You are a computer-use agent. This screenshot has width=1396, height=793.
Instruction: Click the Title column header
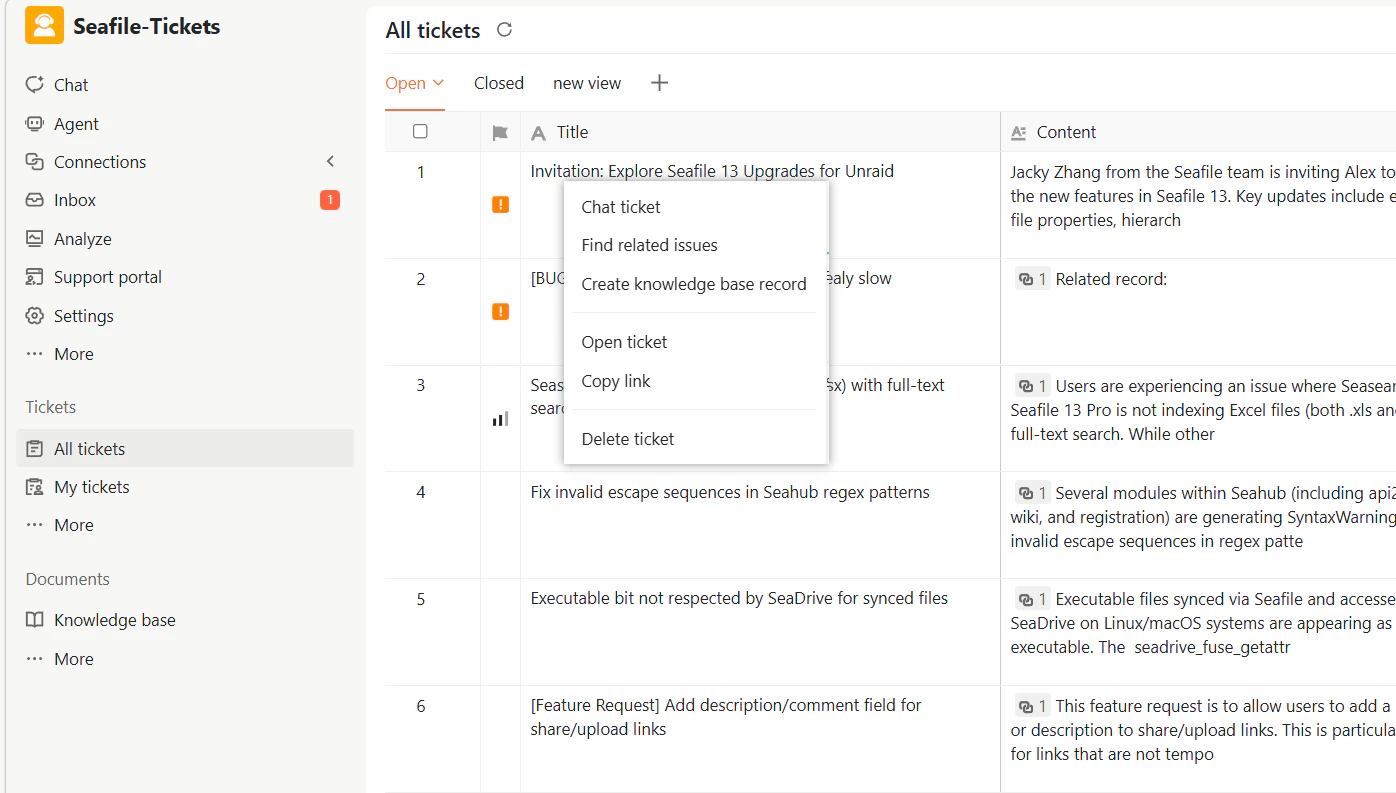coord(572,132)
